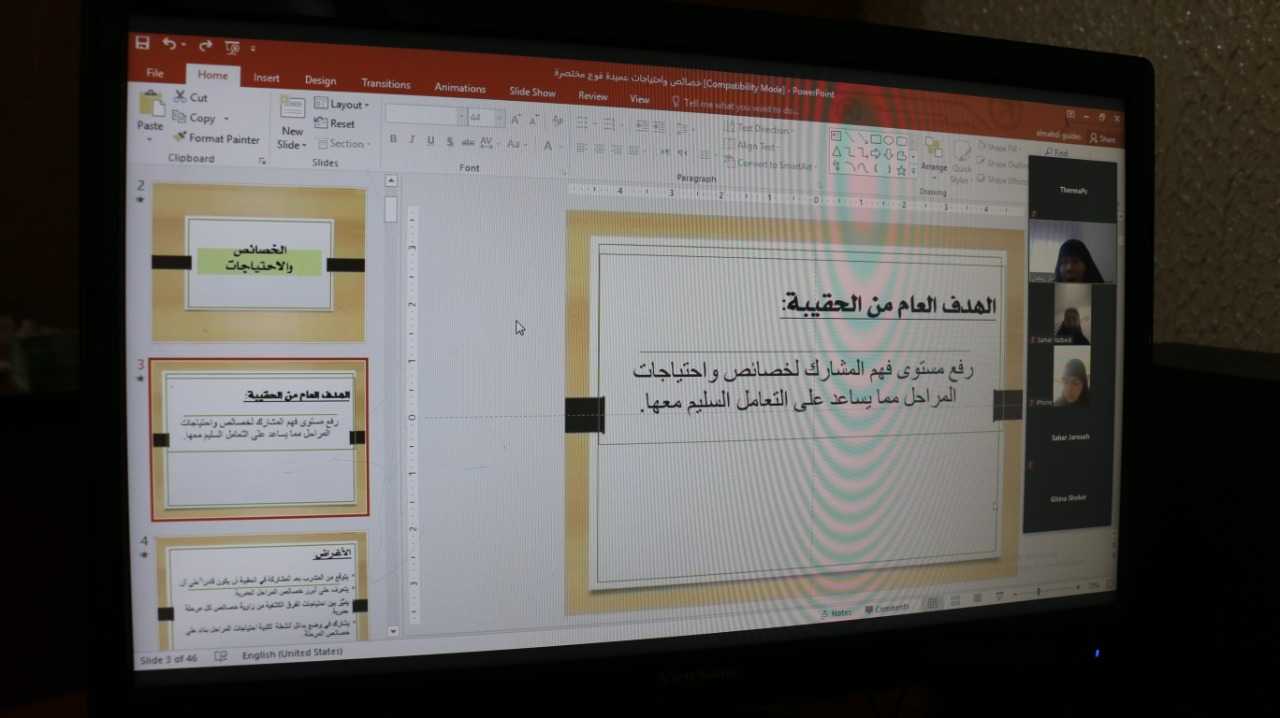
Task: Open the Layout dropdown
Action: (343, 104)
